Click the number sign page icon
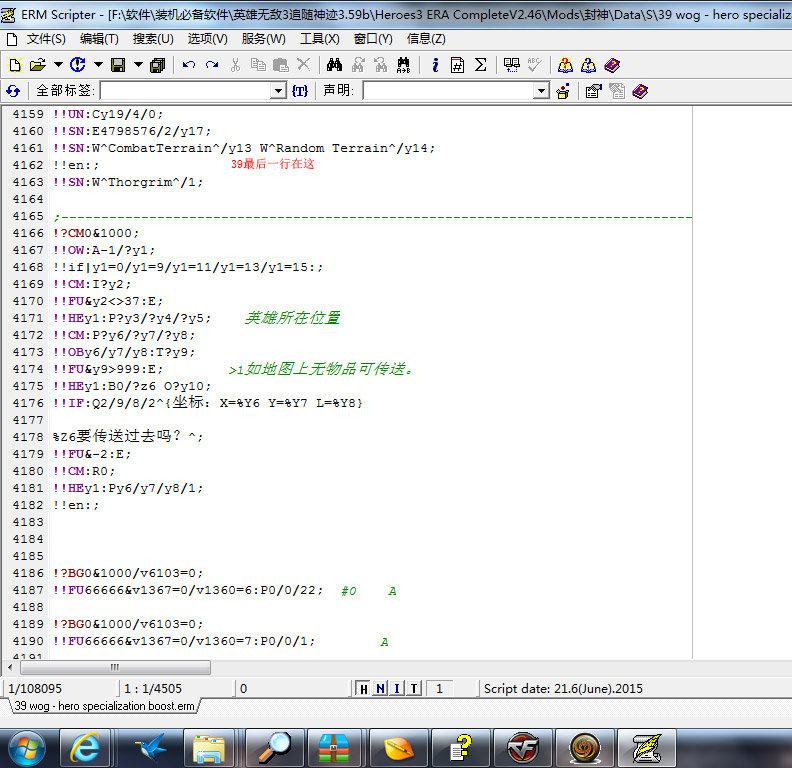Image resolution: width=792 pixels, height=768 pixels. pos(458,65)
